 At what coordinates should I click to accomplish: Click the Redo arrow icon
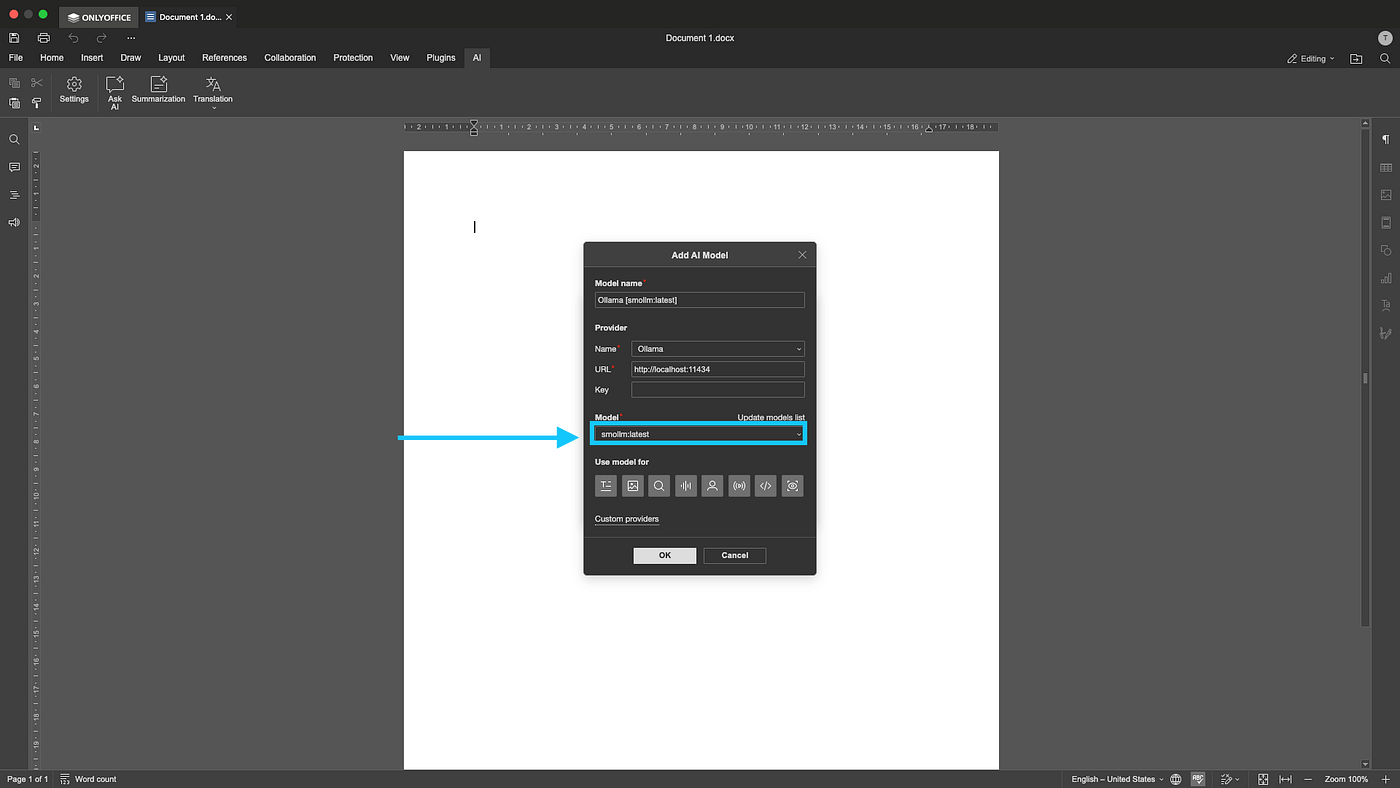pos(101,38)
